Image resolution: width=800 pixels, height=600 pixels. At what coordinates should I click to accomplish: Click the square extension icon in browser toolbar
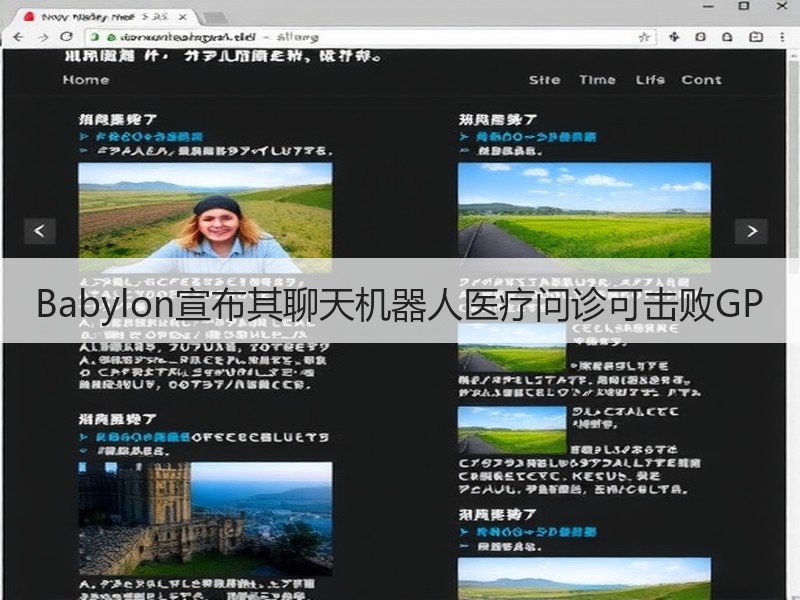[x=701, y=37]
